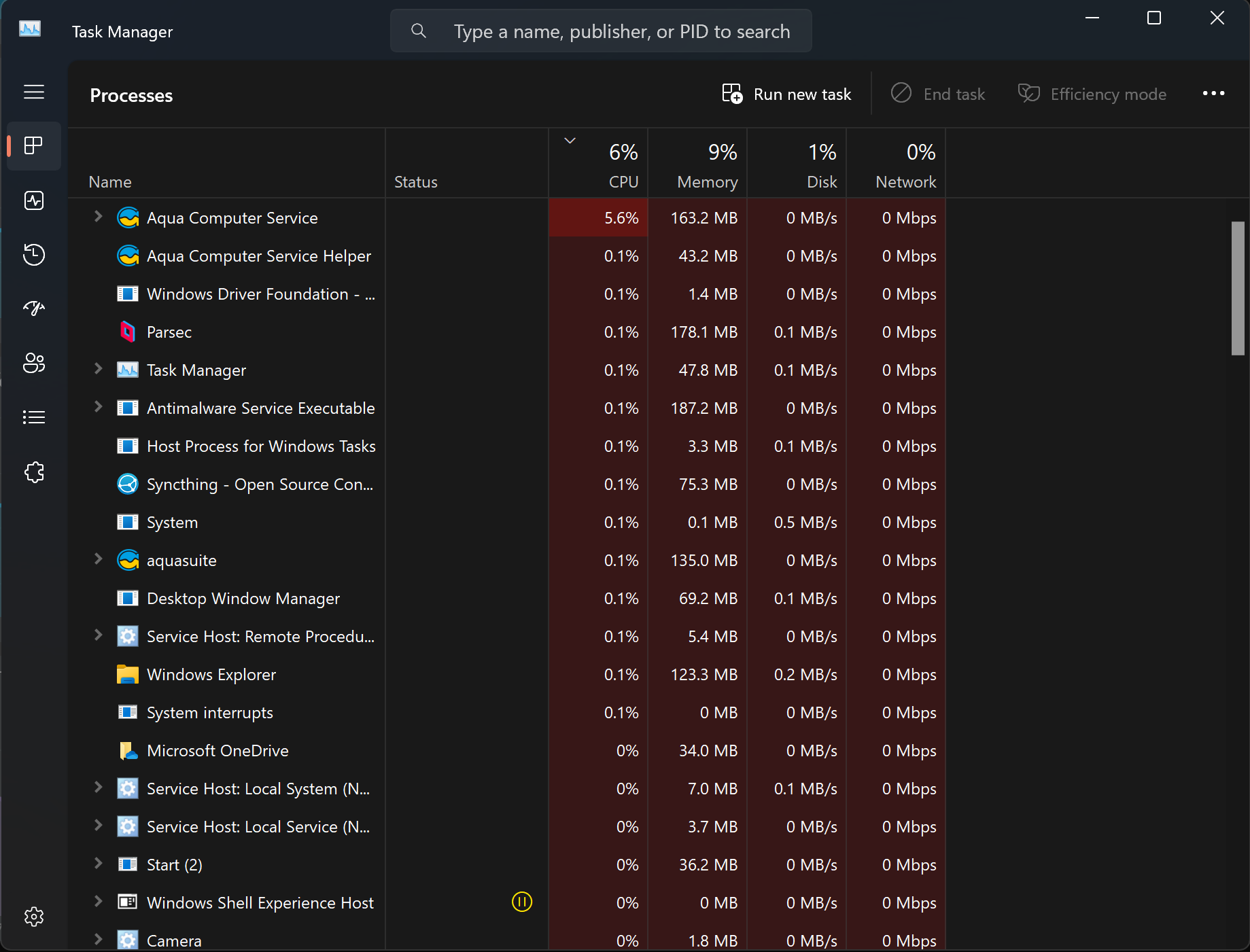Click the process search box
Viewport: 1250px width, 952px height.
612,31
